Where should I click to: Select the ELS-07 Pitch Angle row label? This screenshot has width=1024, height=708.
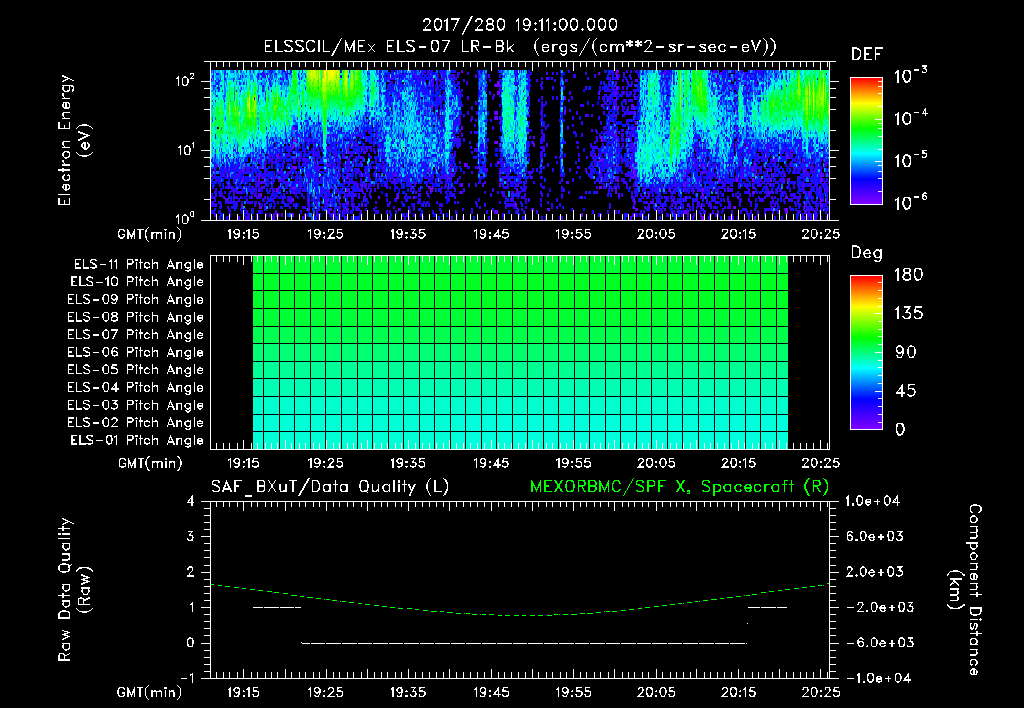click(136, 334)
